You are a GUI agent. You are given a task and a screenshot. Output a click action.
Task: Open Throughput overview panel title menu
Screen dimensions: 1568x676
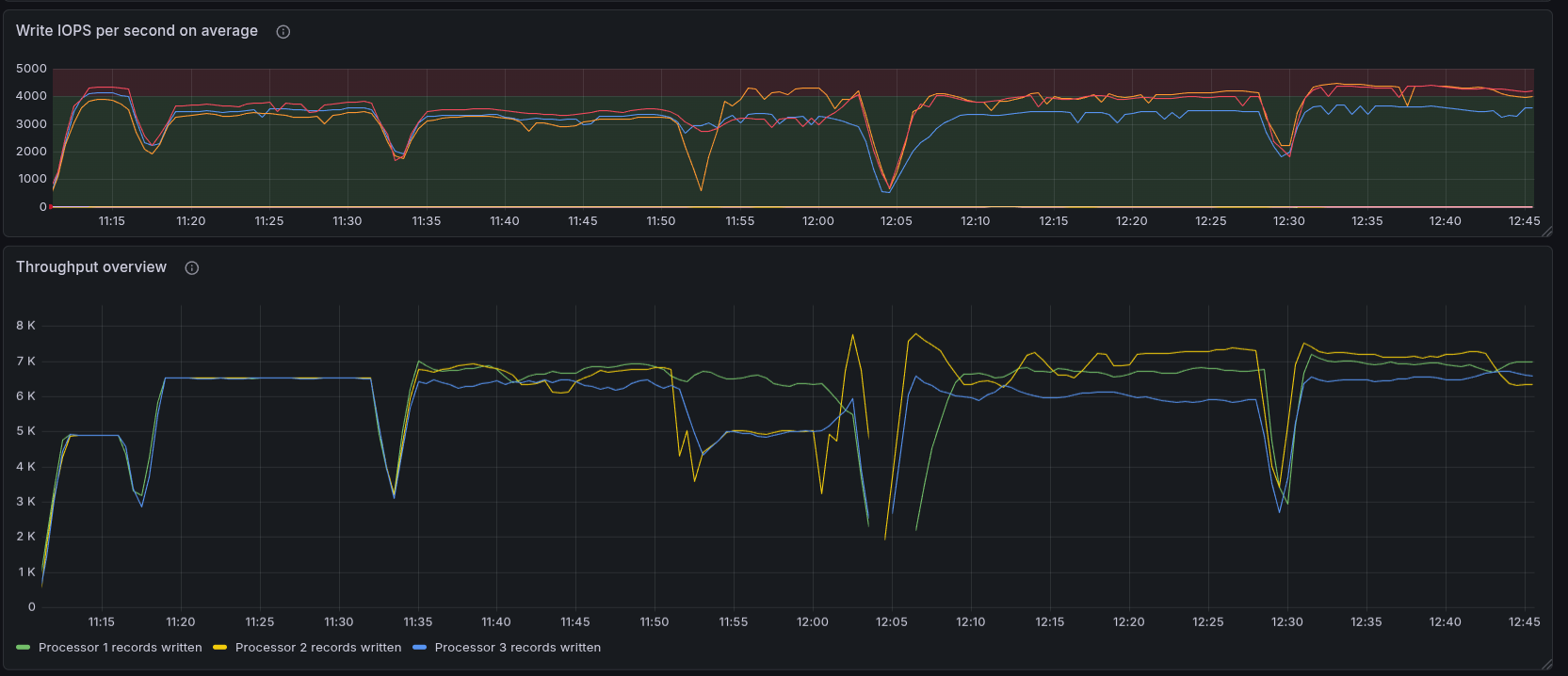point(91,267)
